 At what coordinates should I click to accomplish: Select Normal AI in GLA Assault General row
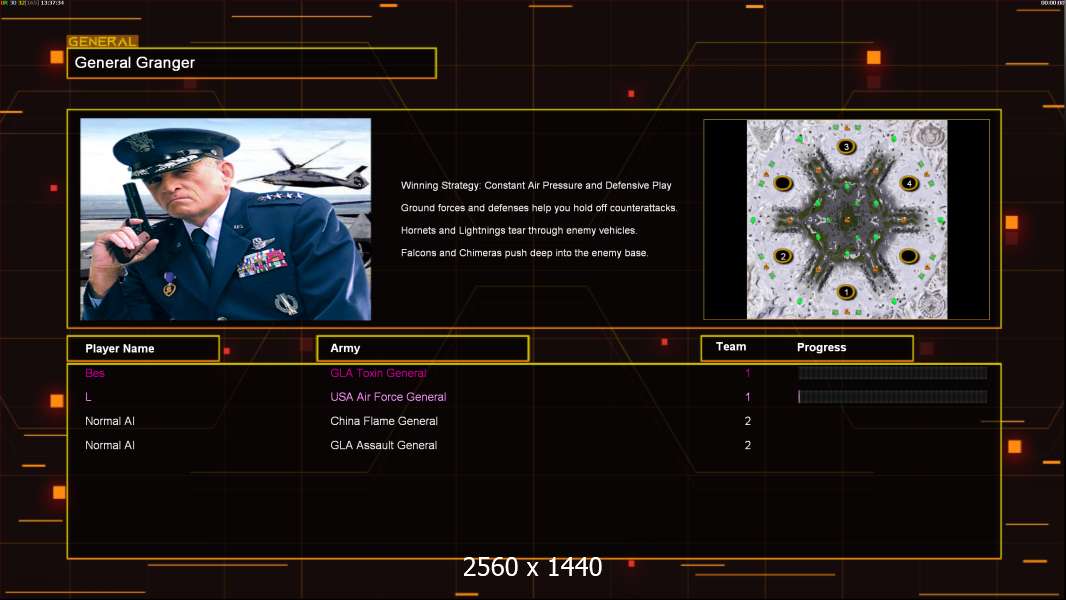point(109,445)
